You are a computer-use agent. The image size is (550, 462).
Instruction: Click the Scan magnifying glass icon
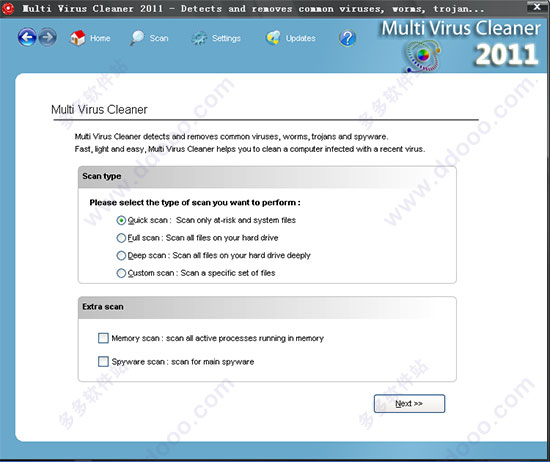137,38
